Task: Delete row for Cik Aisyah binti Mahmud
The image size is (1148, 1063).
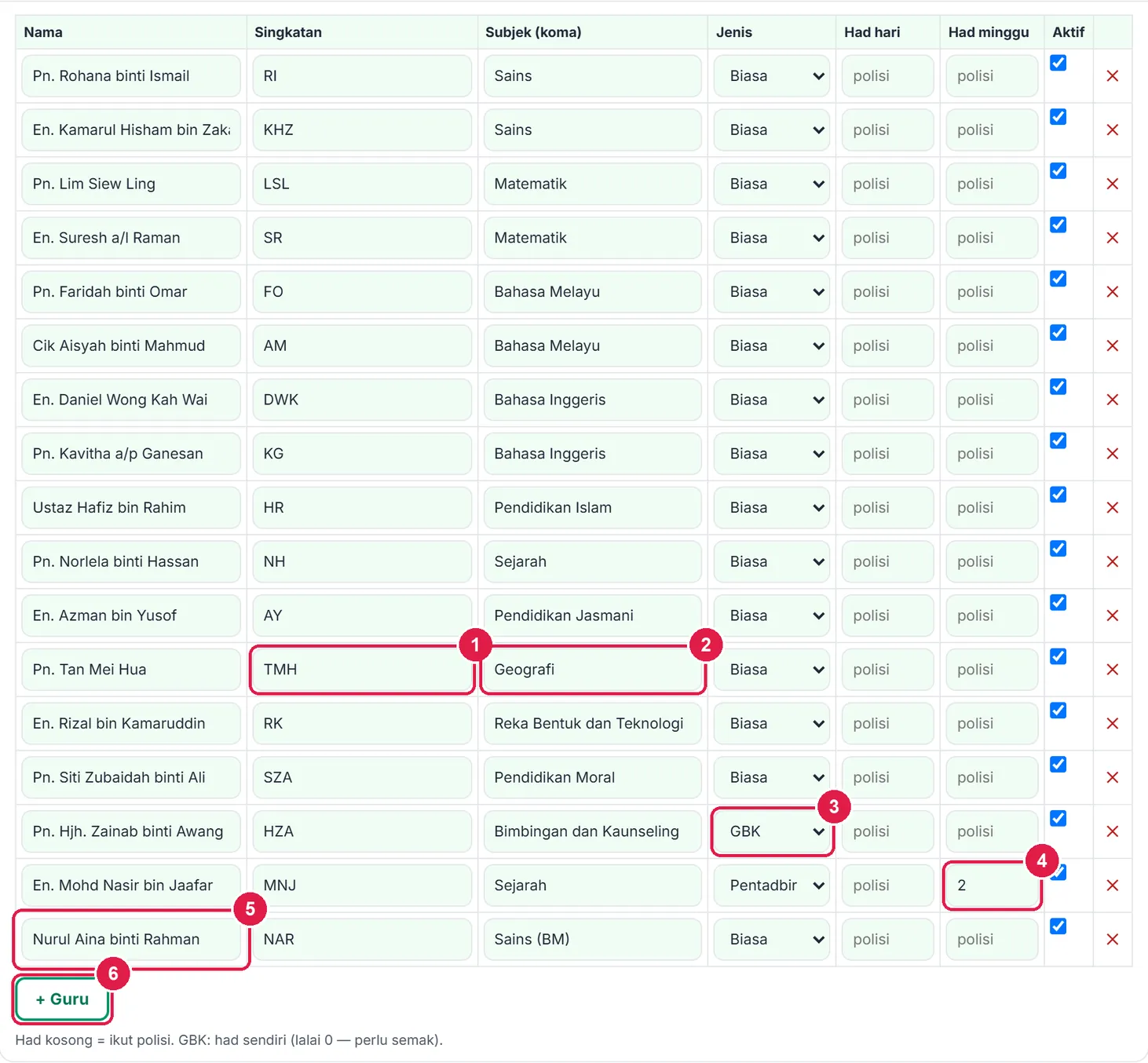Action: [1112, 345]
